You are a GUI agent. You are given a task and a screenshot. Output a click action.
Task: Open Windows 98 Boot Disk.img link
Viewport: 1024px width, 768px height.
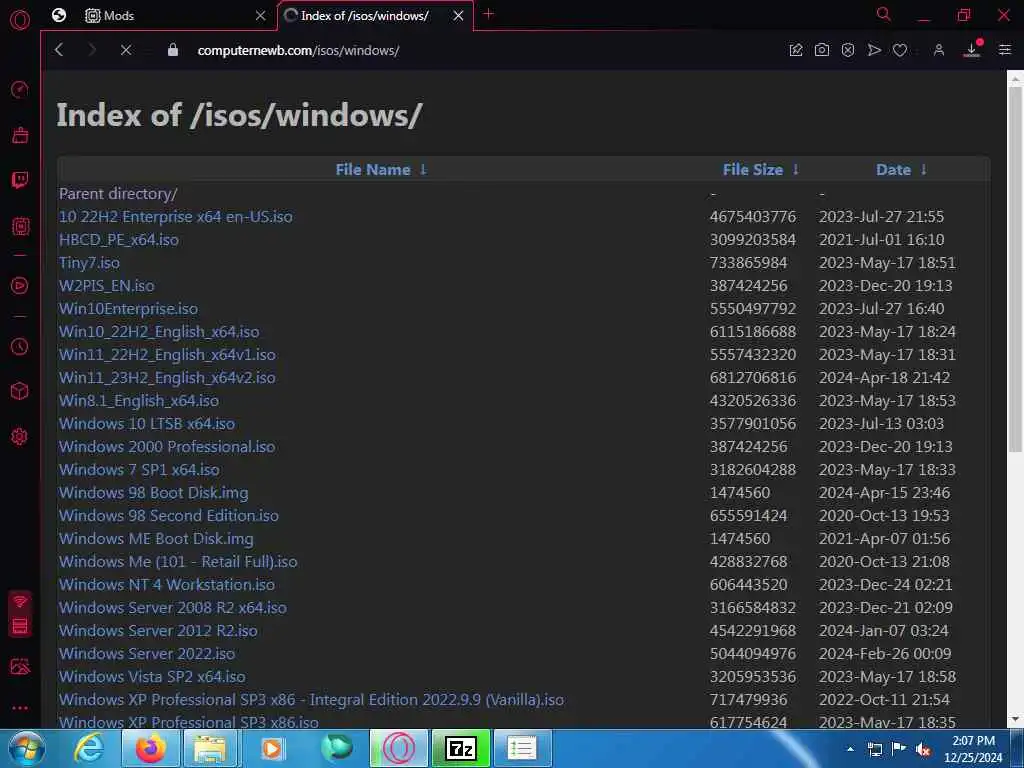pyautogui.click(x=153, y=492)
